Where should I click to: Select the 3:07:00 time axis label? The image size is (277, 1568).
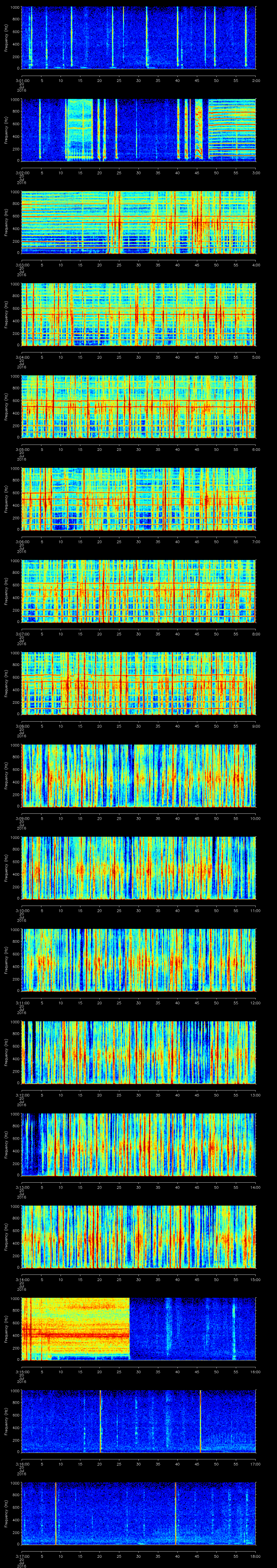pyautogui.click(x=22, y=634)
